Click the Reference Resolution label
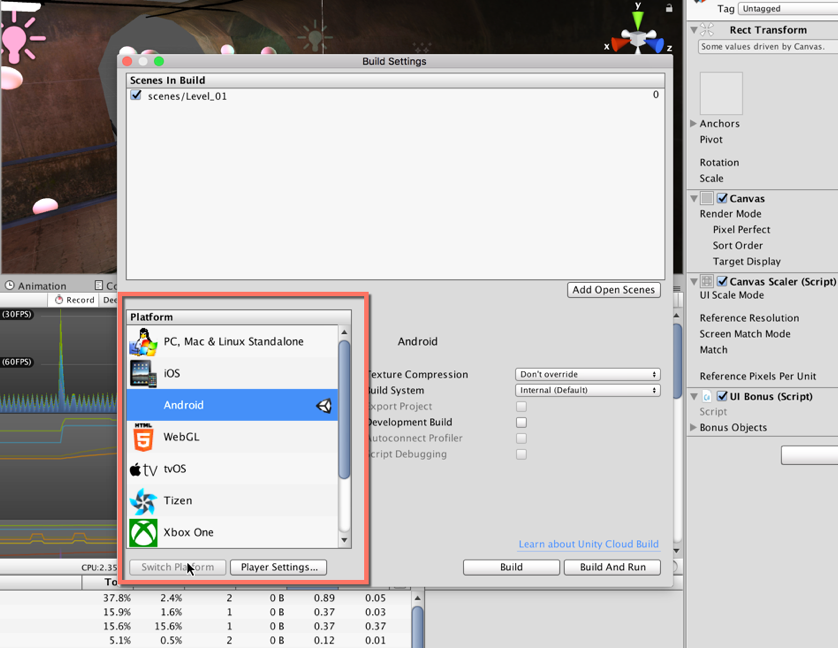Screen dimensions: 838x648 (x=749, y=318)
